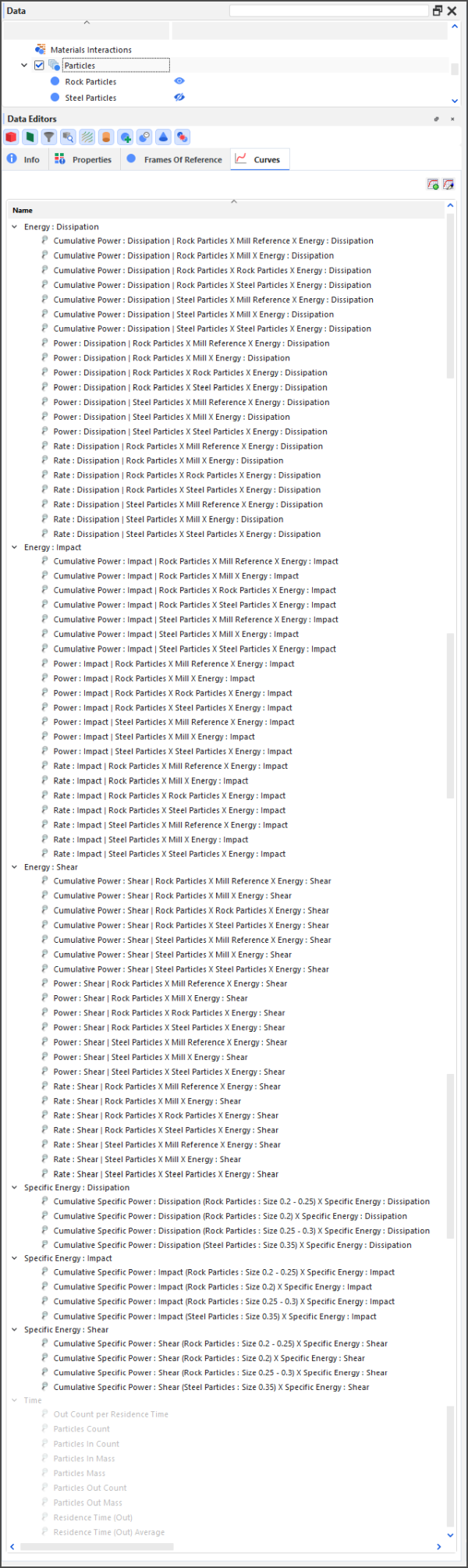Select 'Cumulative Power : Shear | Rock Particles X Rock Particles' row

(x=191, y=910)
